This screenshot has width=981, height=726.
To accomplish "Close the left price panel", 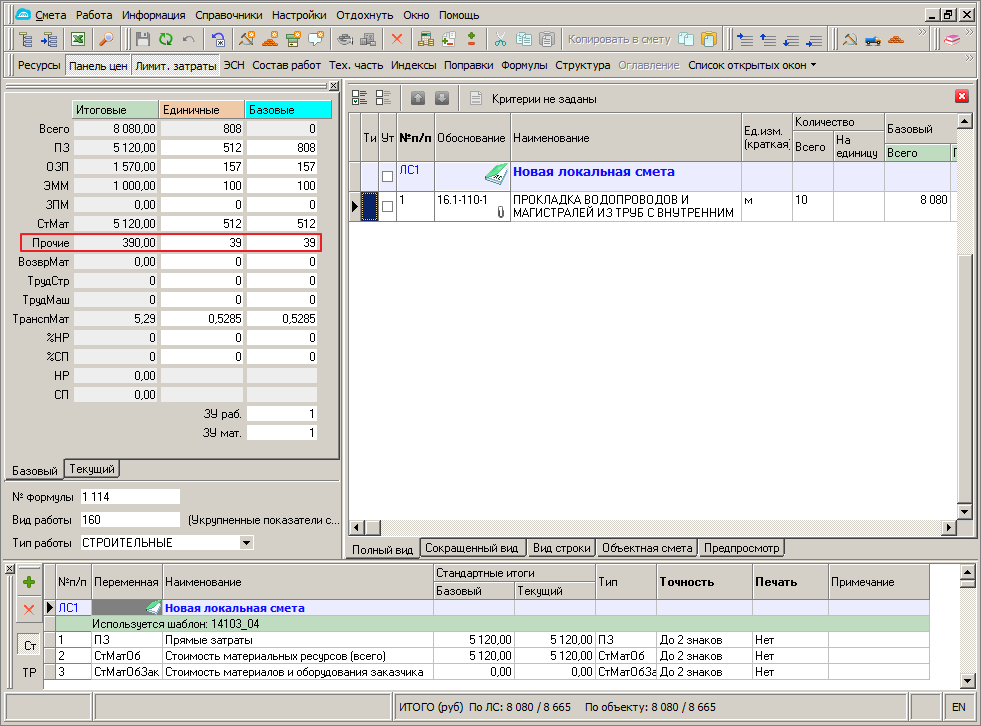I will (x=334, y=86).
